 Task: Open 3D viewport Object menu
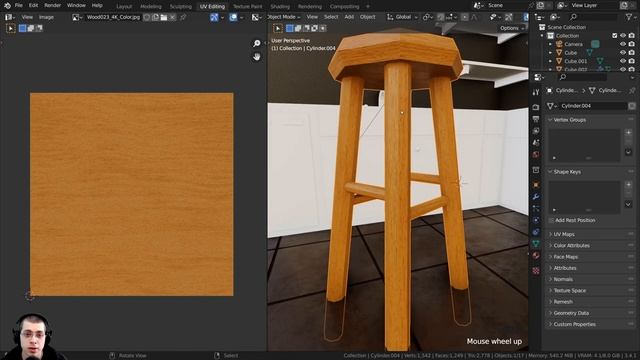point(367,17)
